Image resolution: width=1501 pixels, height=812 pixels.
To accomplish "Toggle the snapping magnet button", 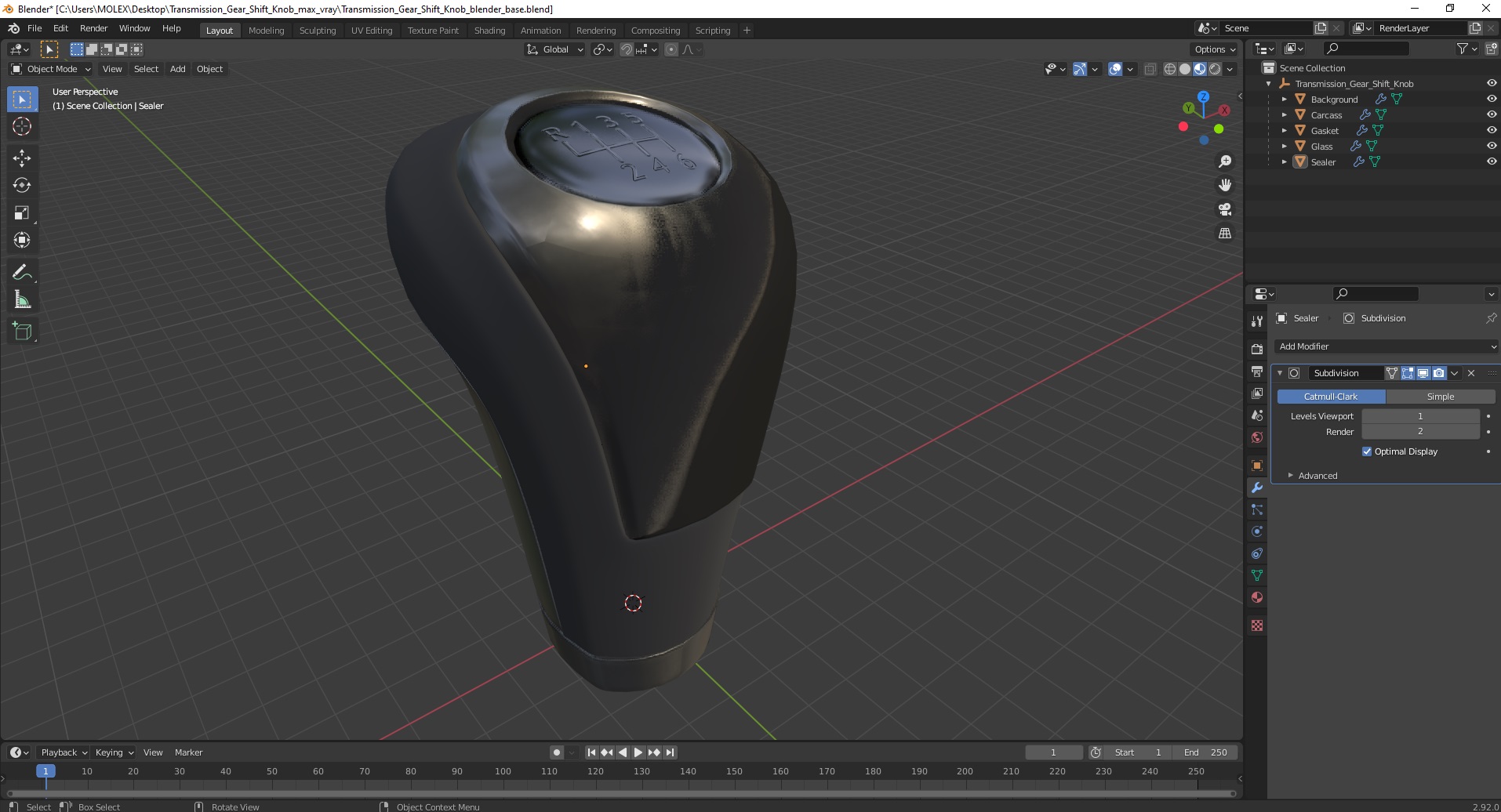I will 626,49.
